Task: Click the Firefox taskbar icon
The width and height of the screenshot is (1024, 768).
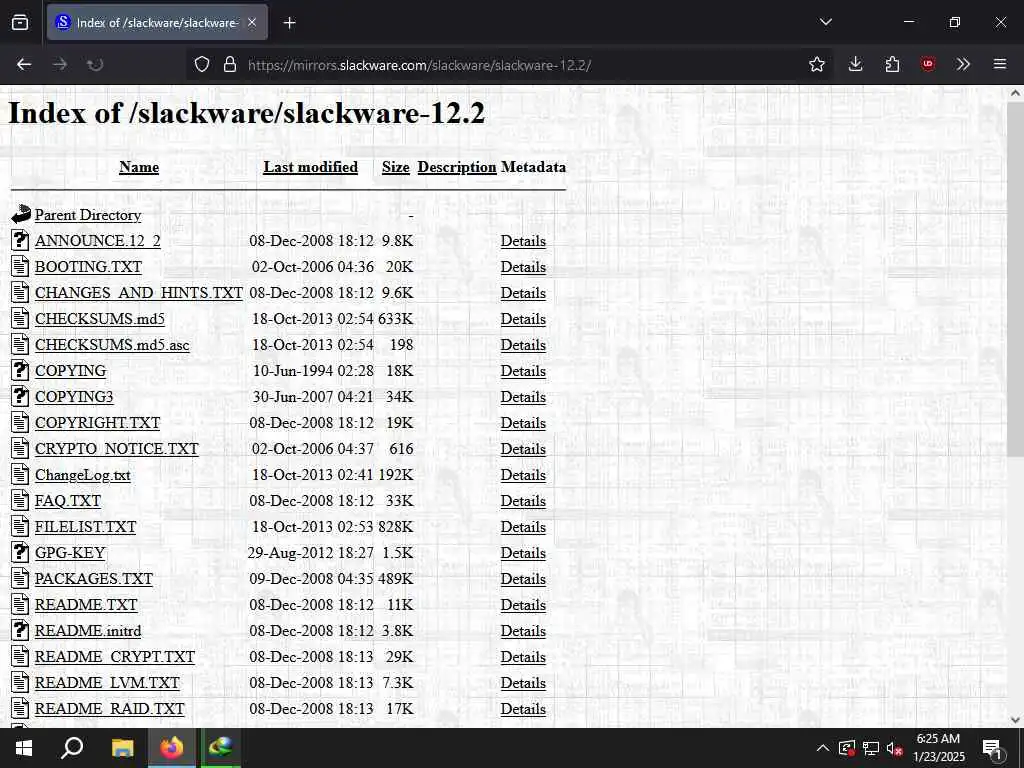Action: click(x=172, y=748)
